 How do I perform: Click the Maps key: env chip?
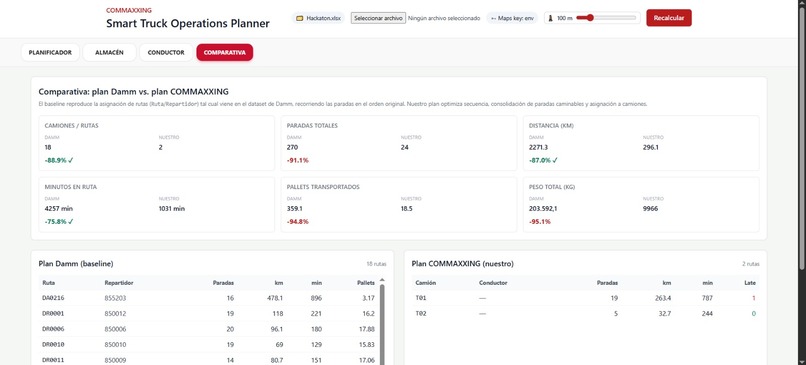pyautogui.click(x=512, y=18)
